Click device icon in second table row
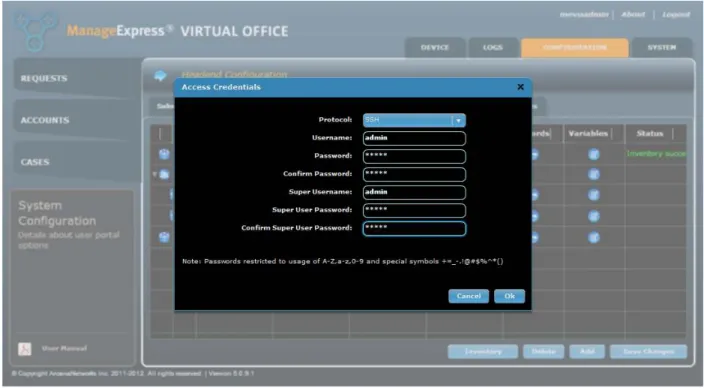This screenshot has height=388, width=704. pos(164,174)
